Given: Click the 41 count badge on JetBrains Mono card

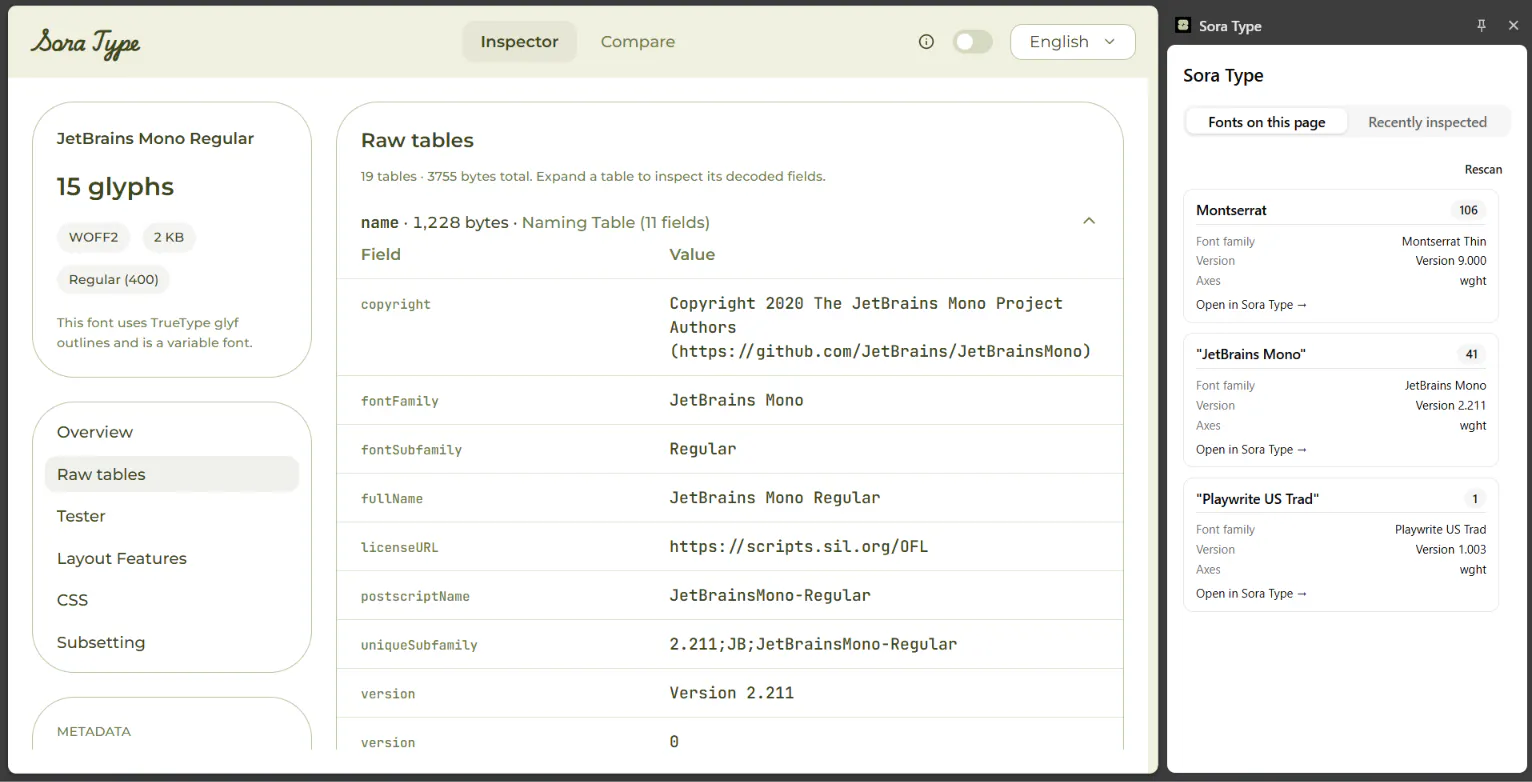Looking at the screenshot, I should 1471,354.
